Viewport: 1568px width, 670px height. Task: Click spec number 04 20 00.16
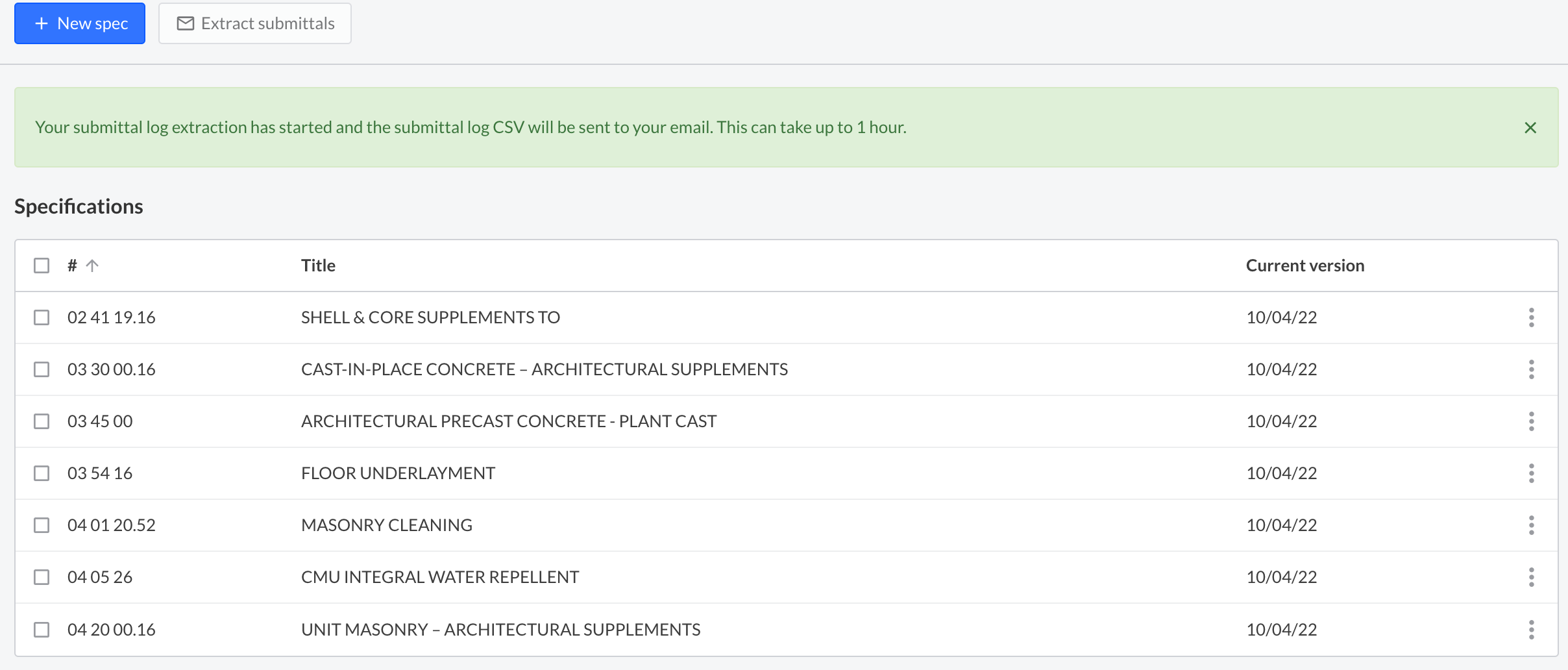coord(112,630)
